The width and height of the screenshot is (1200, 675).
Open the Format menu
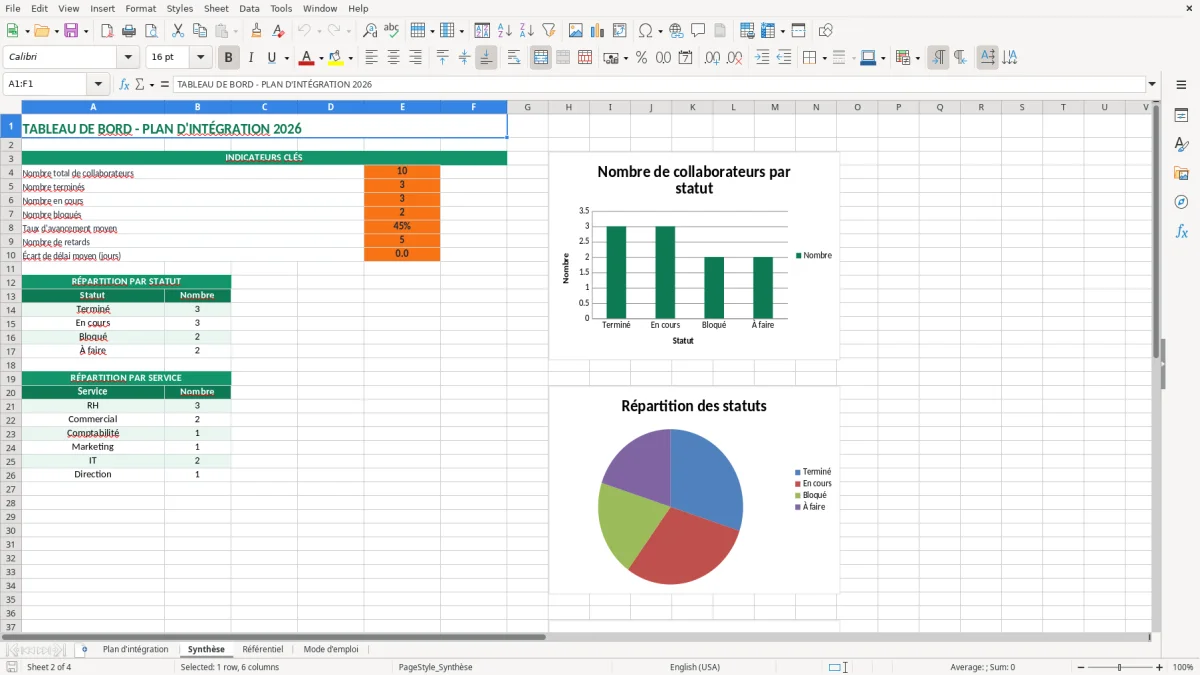pyautogui.click(x=140, y=8)
